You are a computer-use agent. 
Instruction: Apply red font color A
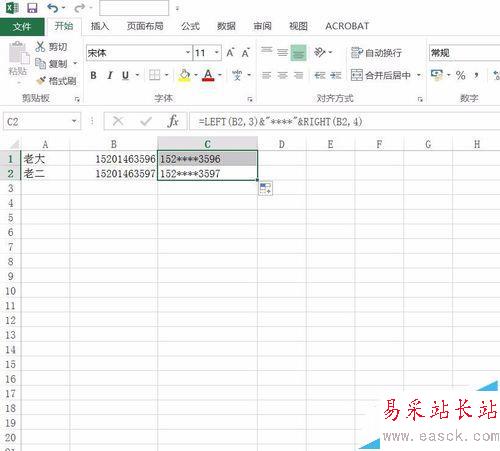point(208,75)
